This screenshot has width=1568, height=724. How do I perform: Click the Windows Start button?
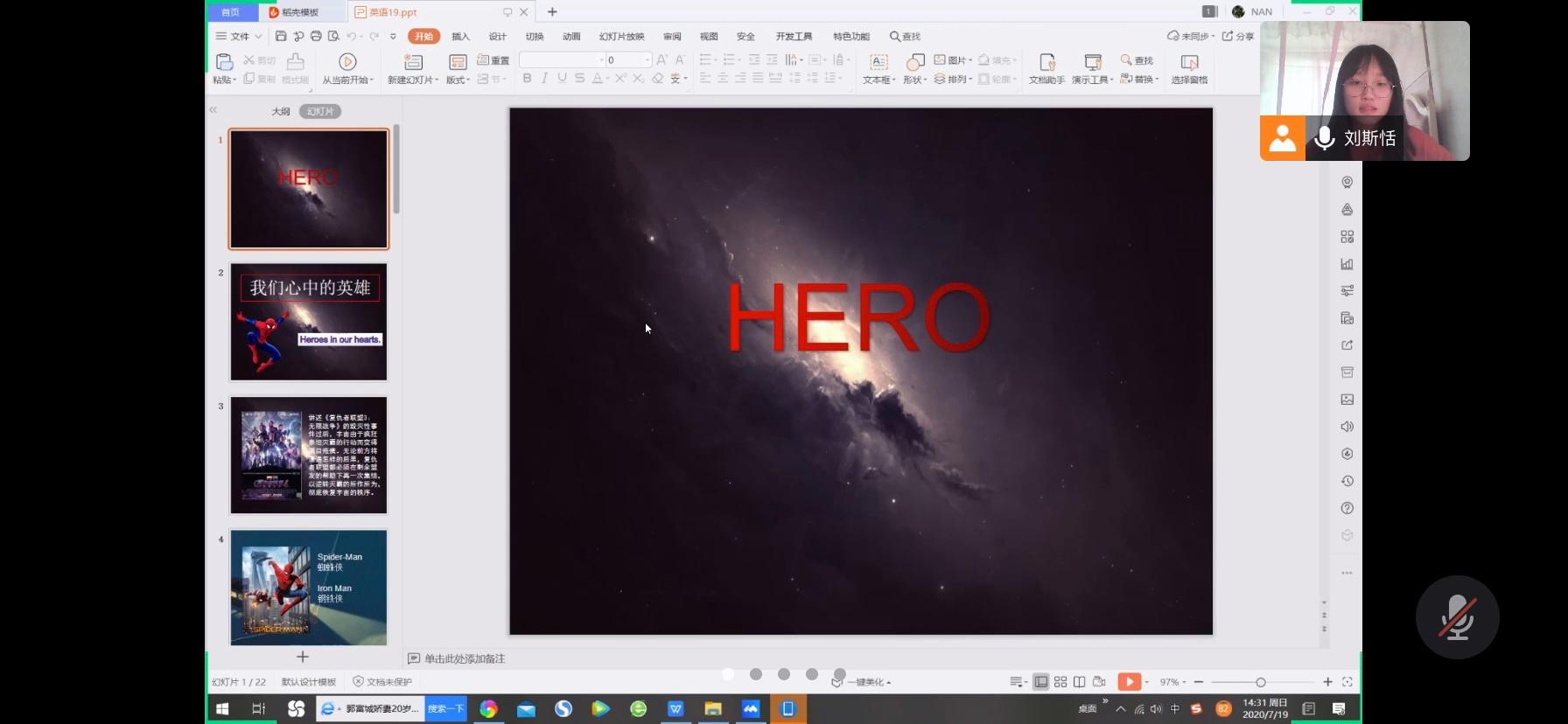click(222, 709)
